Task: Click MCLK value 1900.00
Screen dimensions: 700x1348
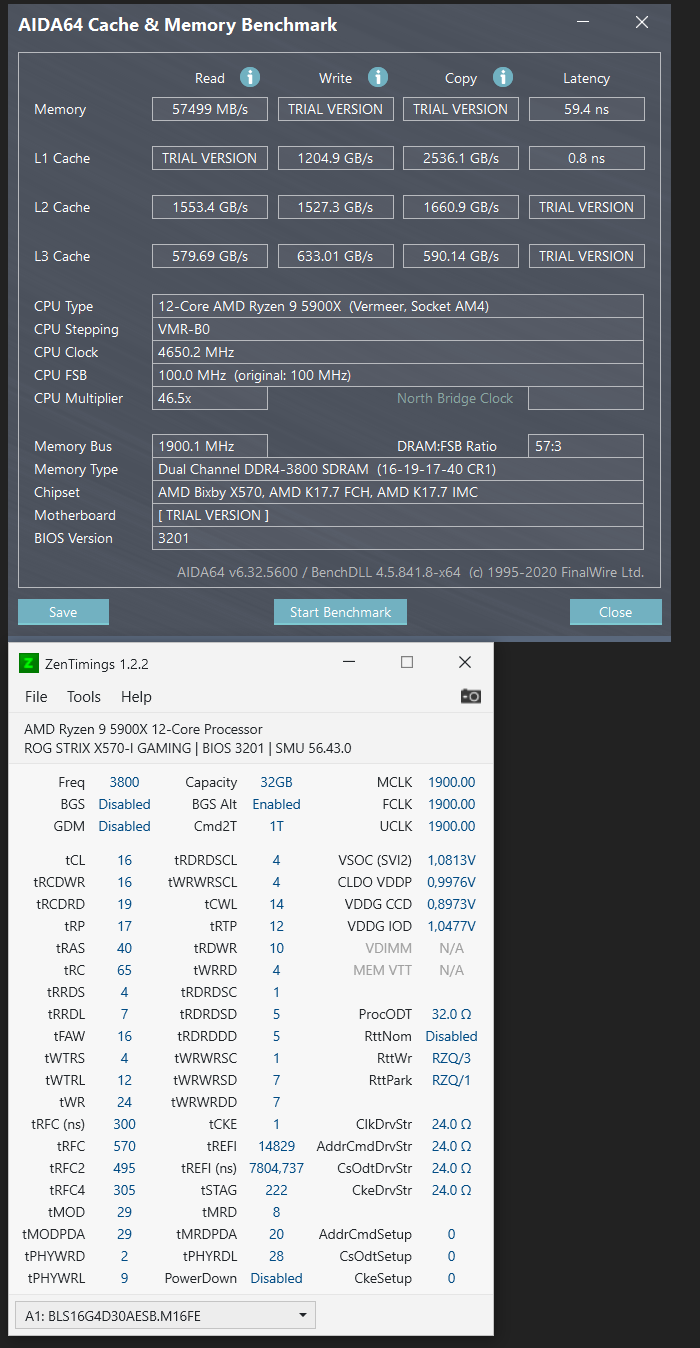Action: 451,782
